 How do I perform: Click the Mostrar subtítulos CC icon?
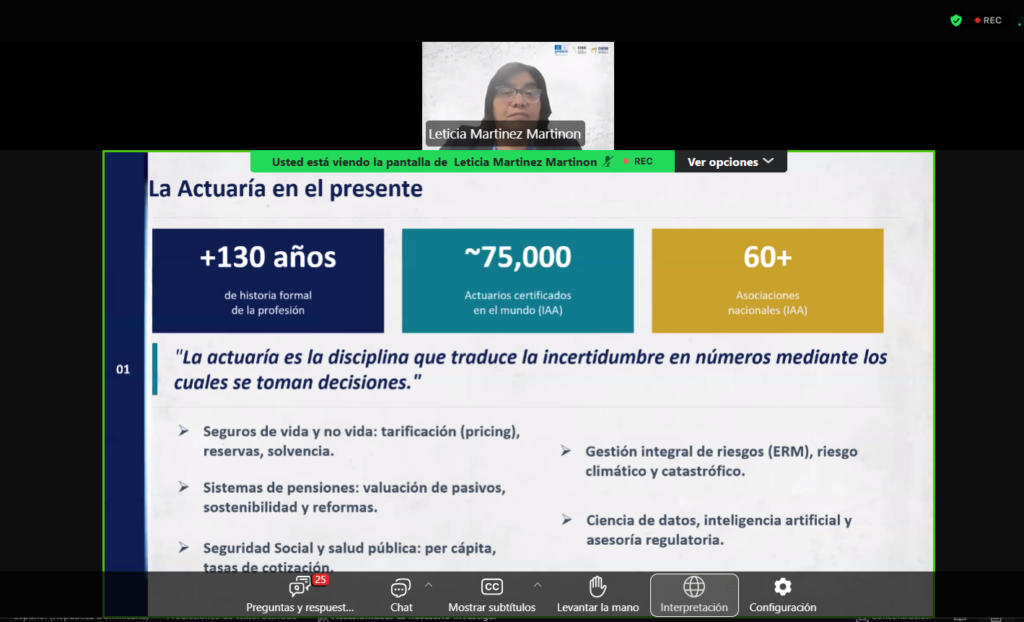[x=491, y=587]
